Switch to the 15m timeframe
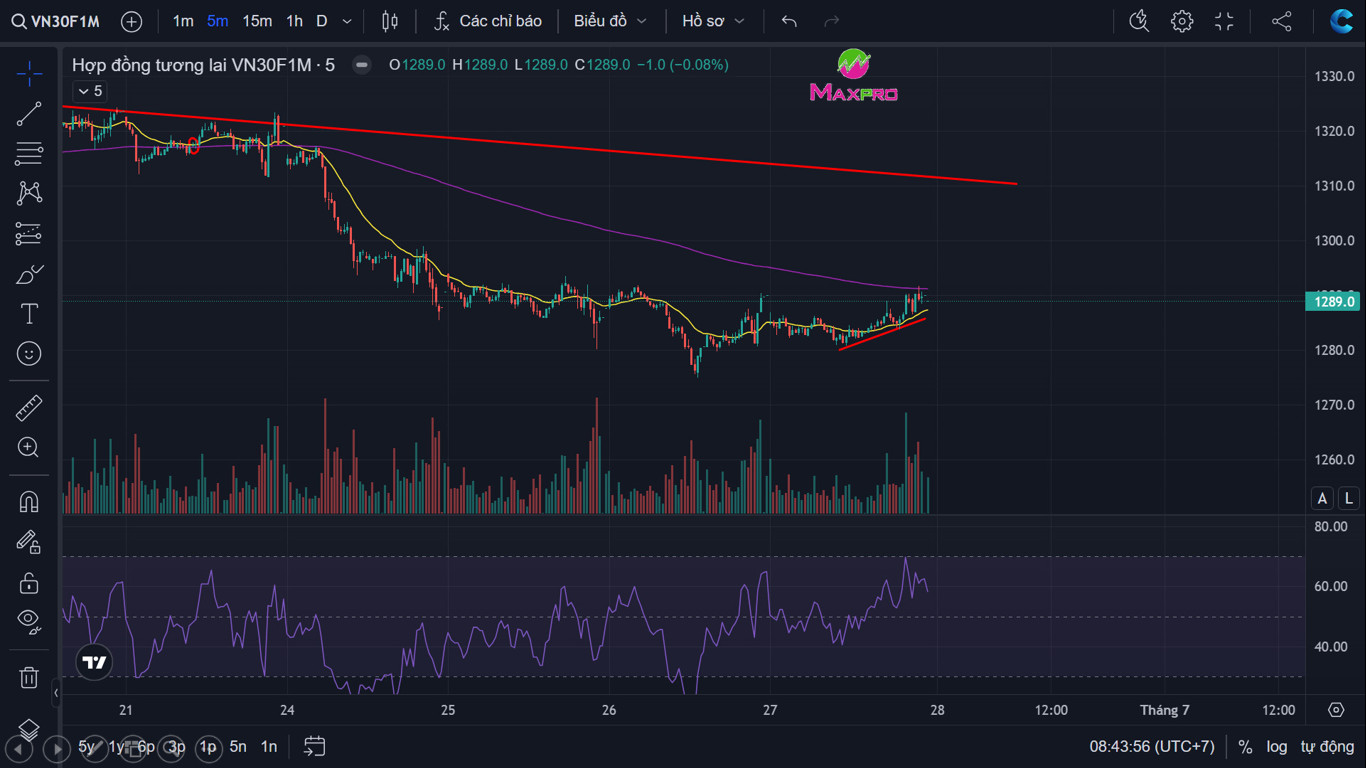 pyautogui.click(x=257, y=21)
